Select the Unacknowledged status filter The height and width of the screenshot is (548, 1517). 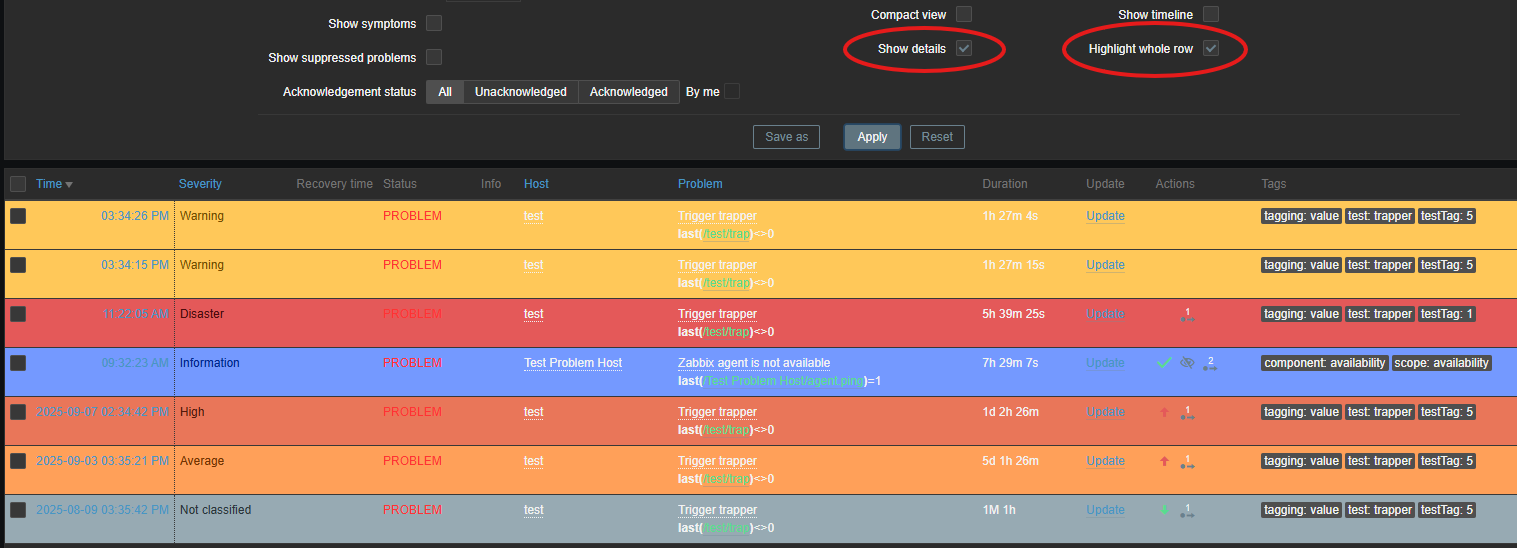tap(520, 92)
